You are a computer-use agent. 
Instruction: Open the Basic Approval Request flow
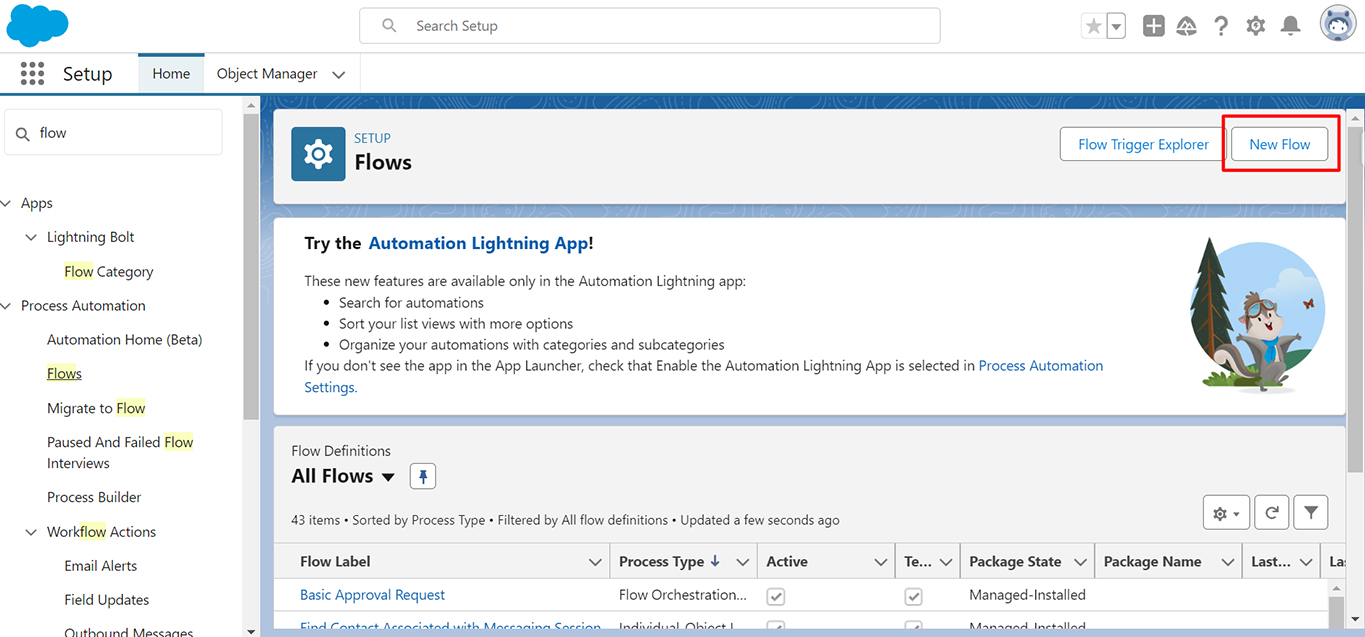[373, 595]
